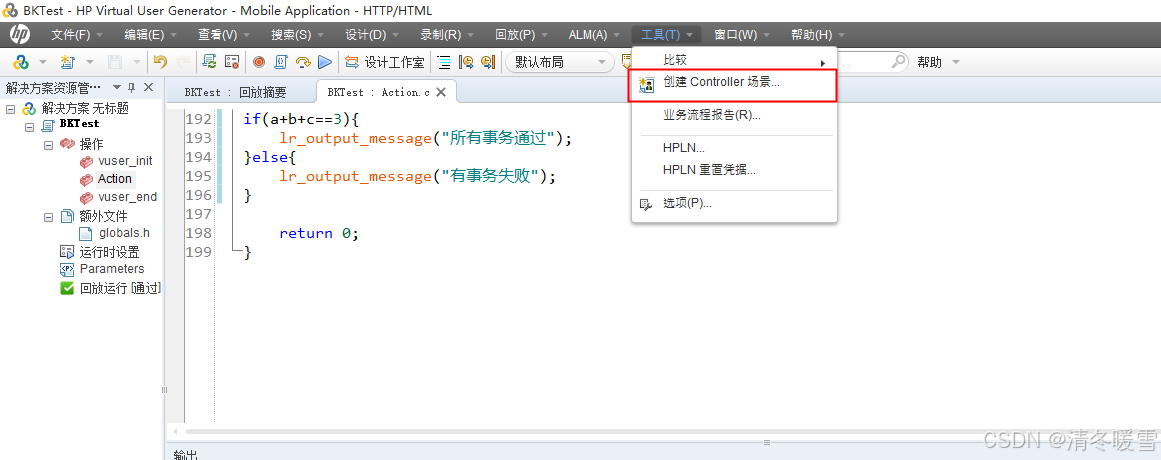Viewport: 1161px width, 460px height.
Task: Click the blue replay play icon
Action: 325,62
